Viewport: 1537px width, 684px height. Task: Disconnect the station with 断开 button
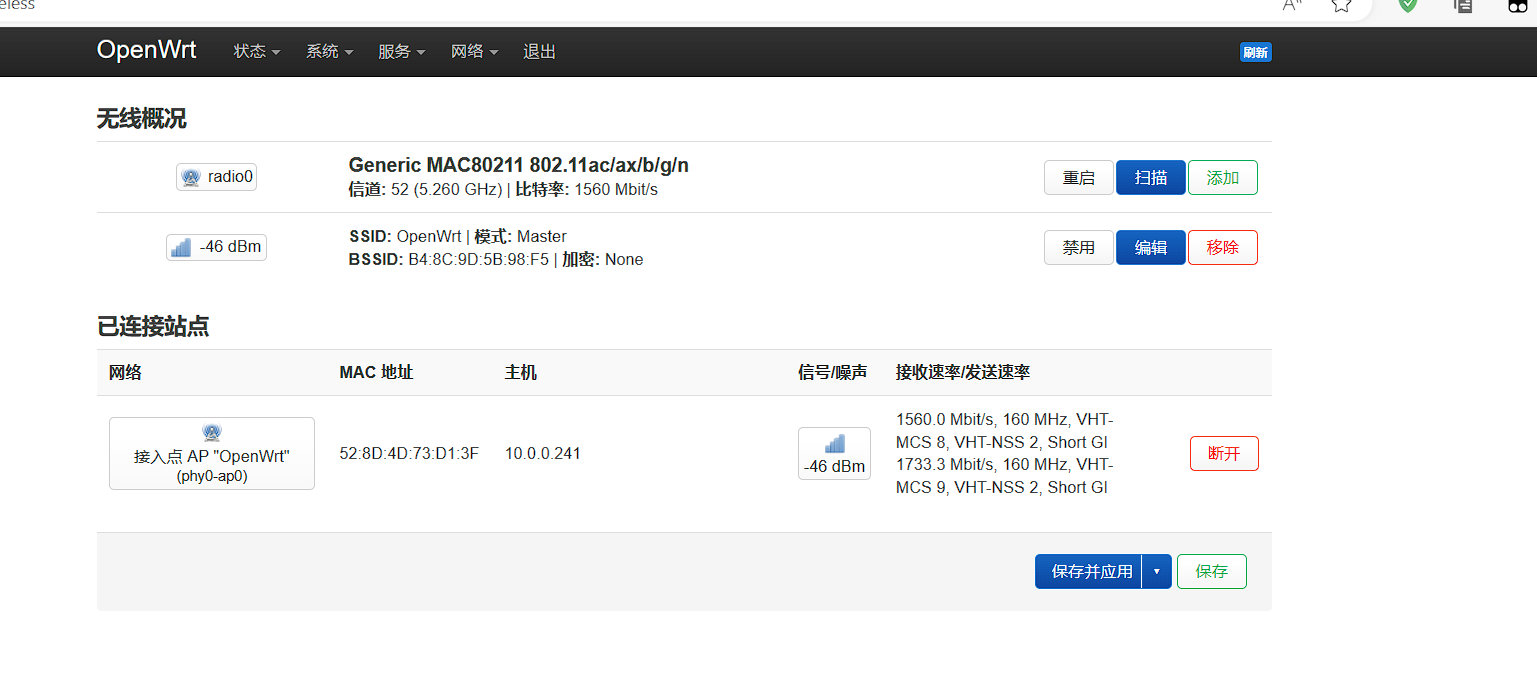point(1224,454)
